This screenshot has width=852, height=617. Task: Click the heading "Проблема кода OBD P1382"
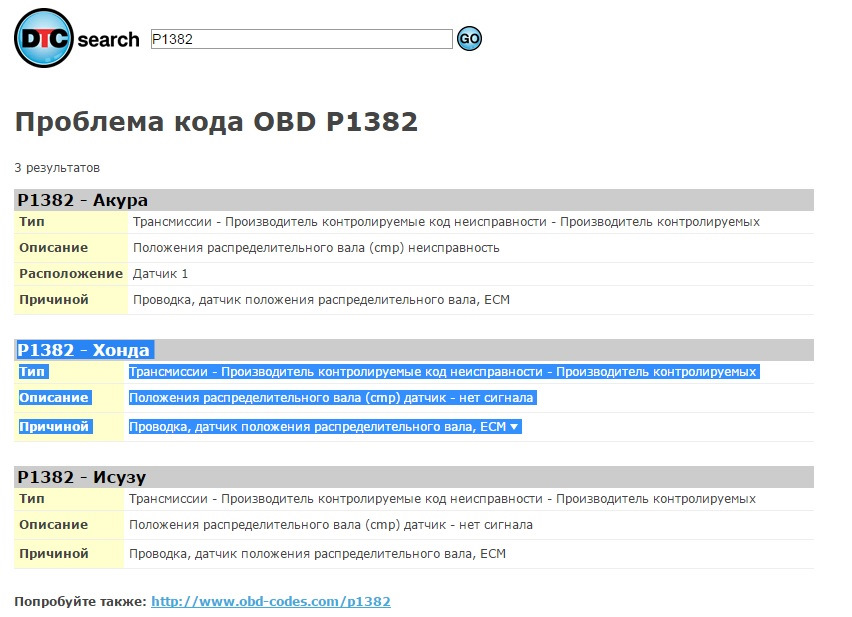pos(216,121)
